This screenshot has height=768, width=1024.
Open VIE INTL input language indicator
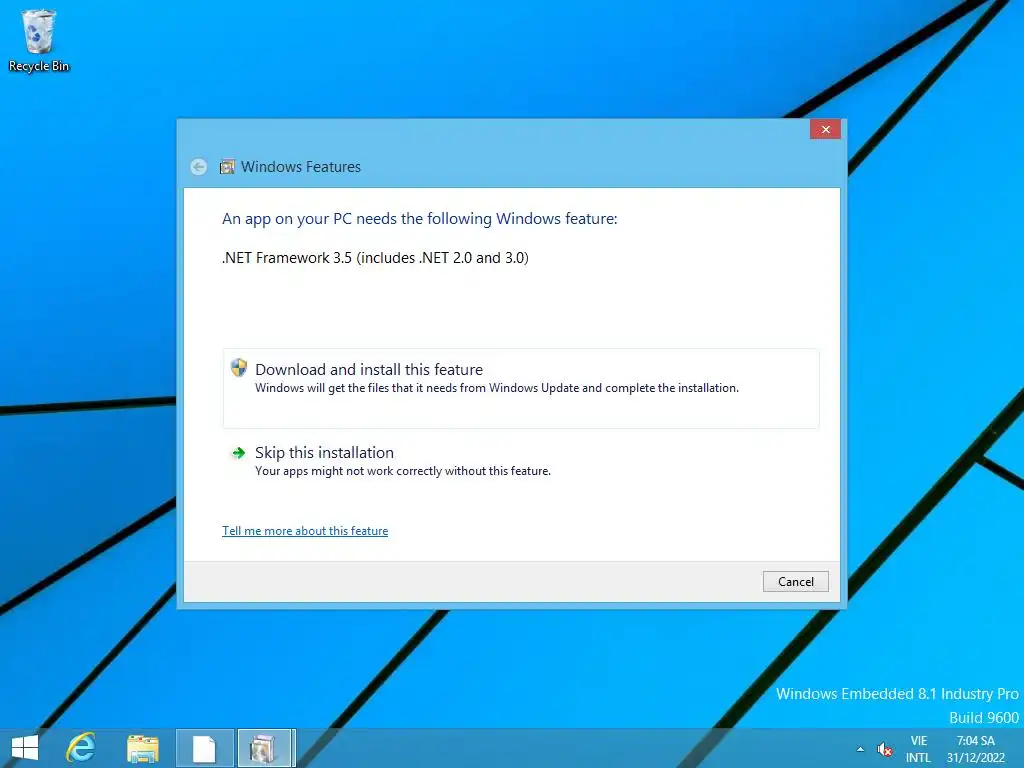tap(918, 749)
